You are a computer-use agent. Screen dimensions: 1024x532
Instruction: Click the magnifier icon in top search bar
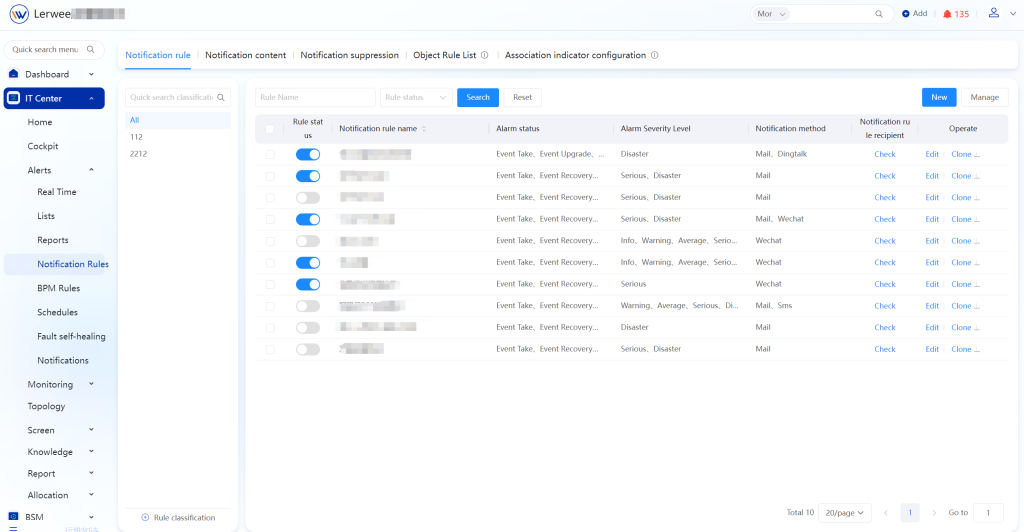coord(879,14)
